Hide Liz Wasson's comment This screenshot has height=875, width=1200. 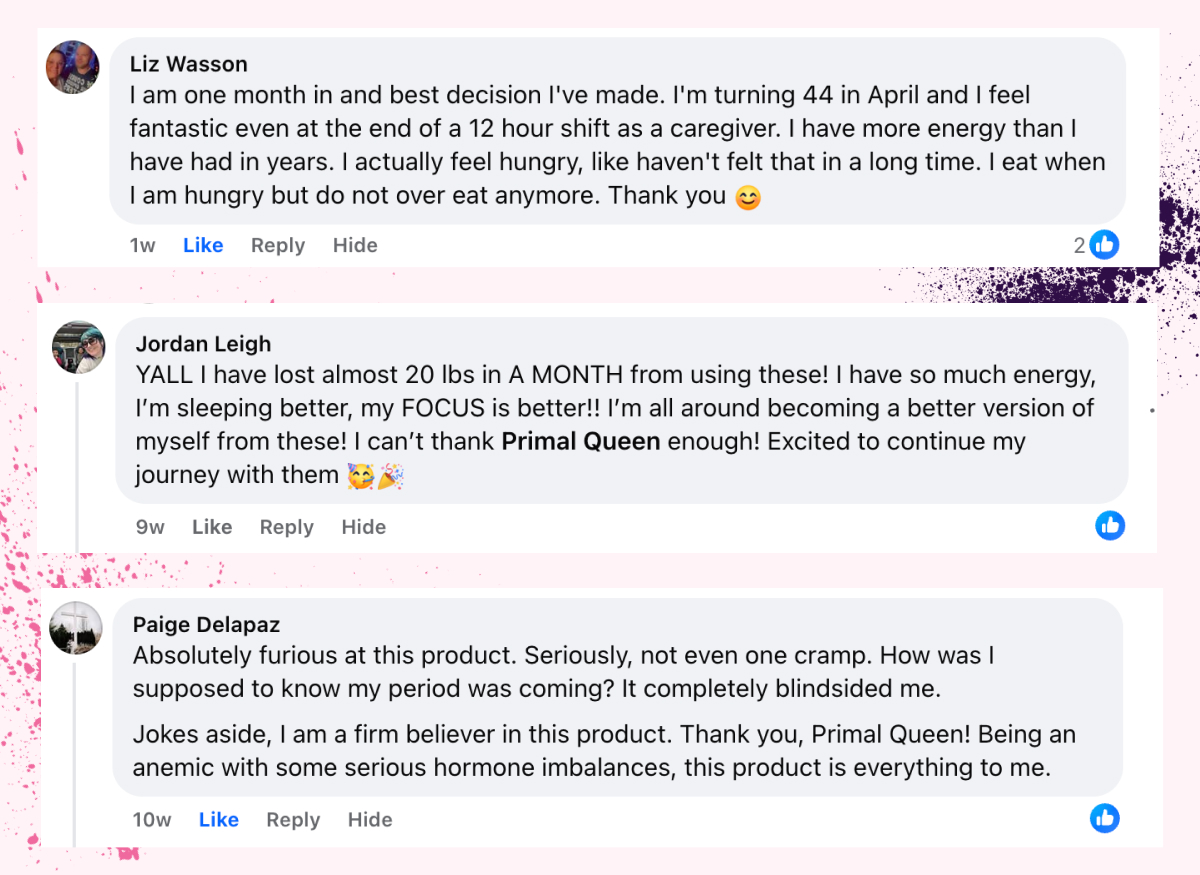tap(355, 244)
